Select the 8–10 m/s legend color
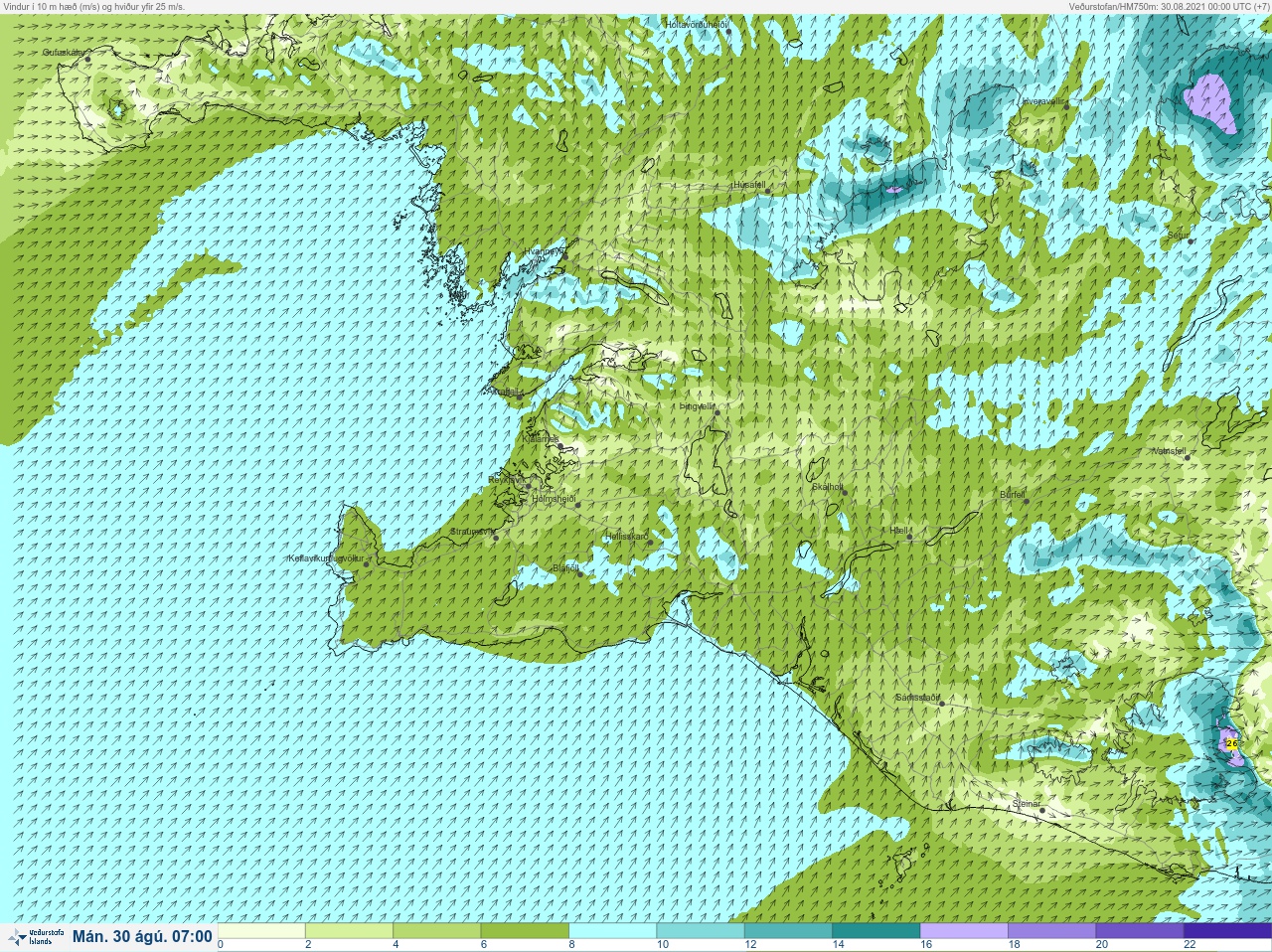The width and height of the screenshot is (1272, 952). 613,931
